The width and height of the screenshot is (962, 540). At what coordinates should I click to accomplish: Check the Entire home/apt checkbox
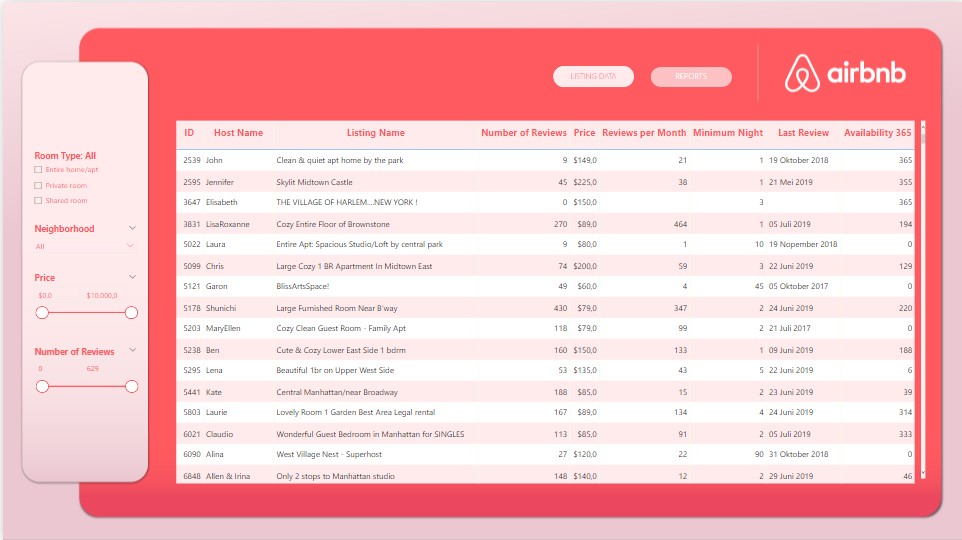(x=38, y=170)
